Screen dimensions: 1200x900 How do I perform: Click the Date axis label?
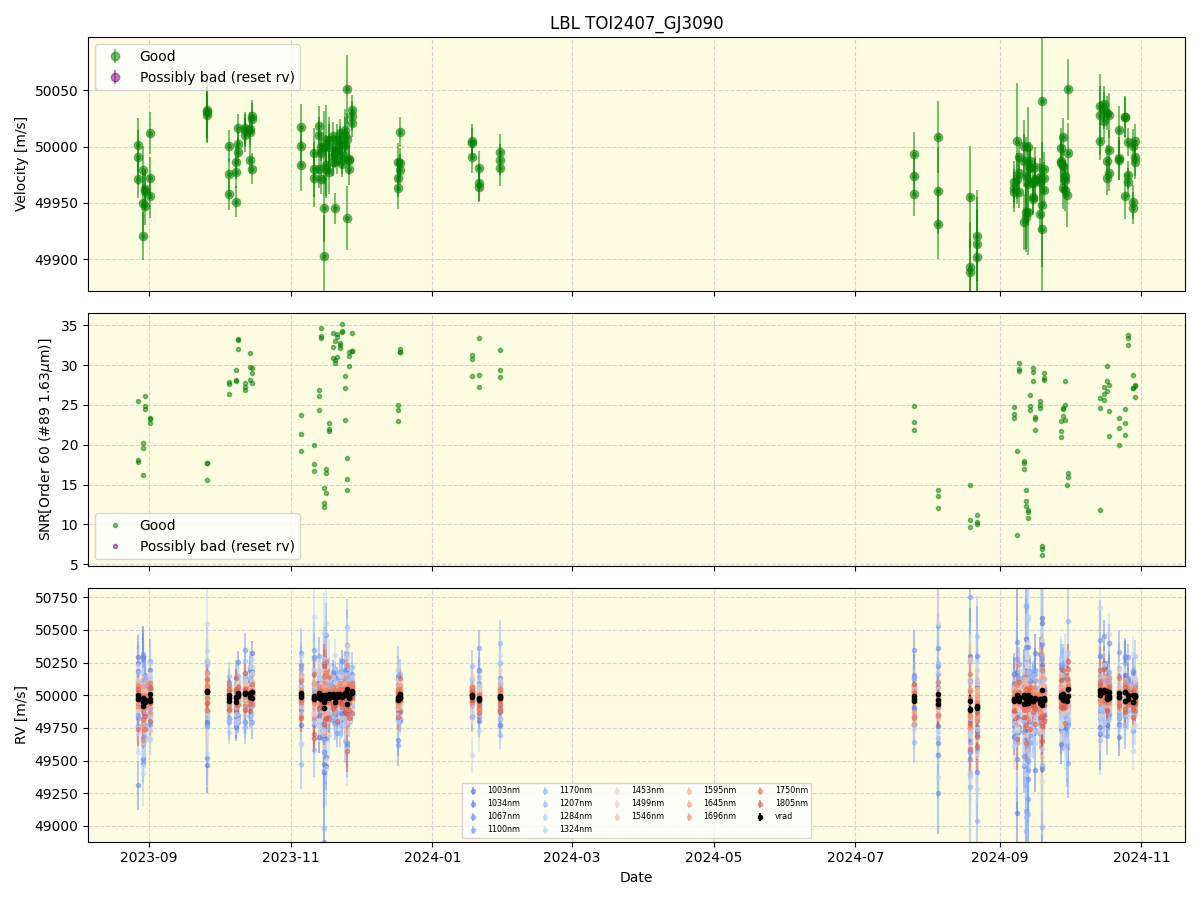638,877
